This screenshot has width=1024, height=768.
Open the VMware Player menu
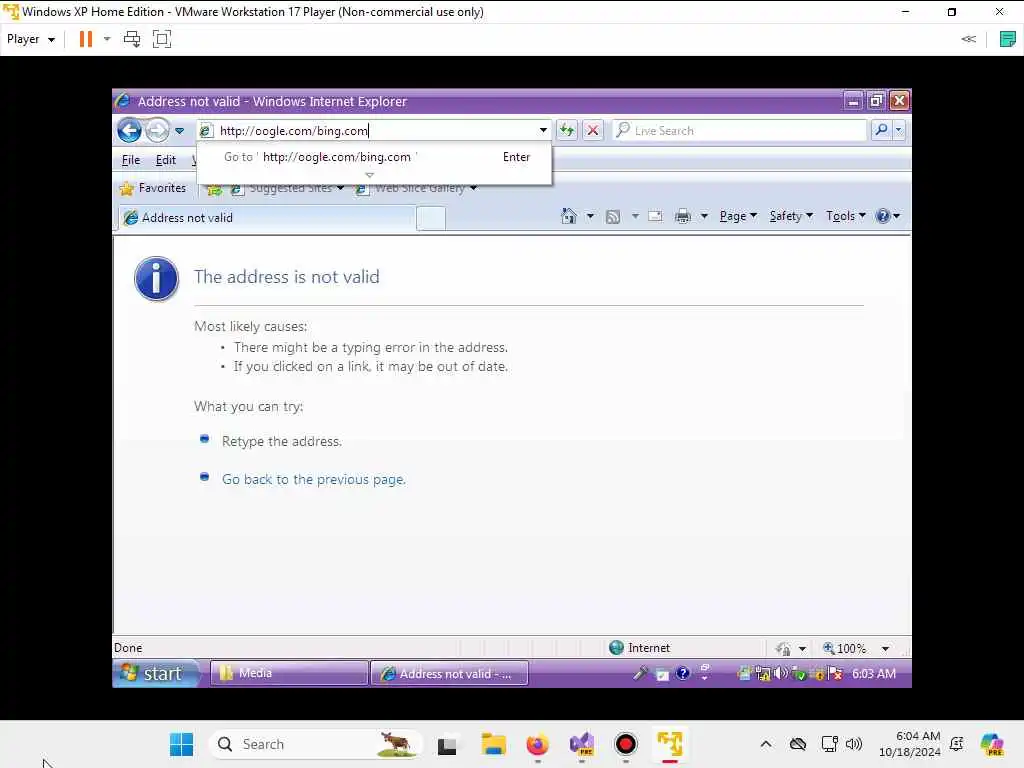(x=31, y=39)
